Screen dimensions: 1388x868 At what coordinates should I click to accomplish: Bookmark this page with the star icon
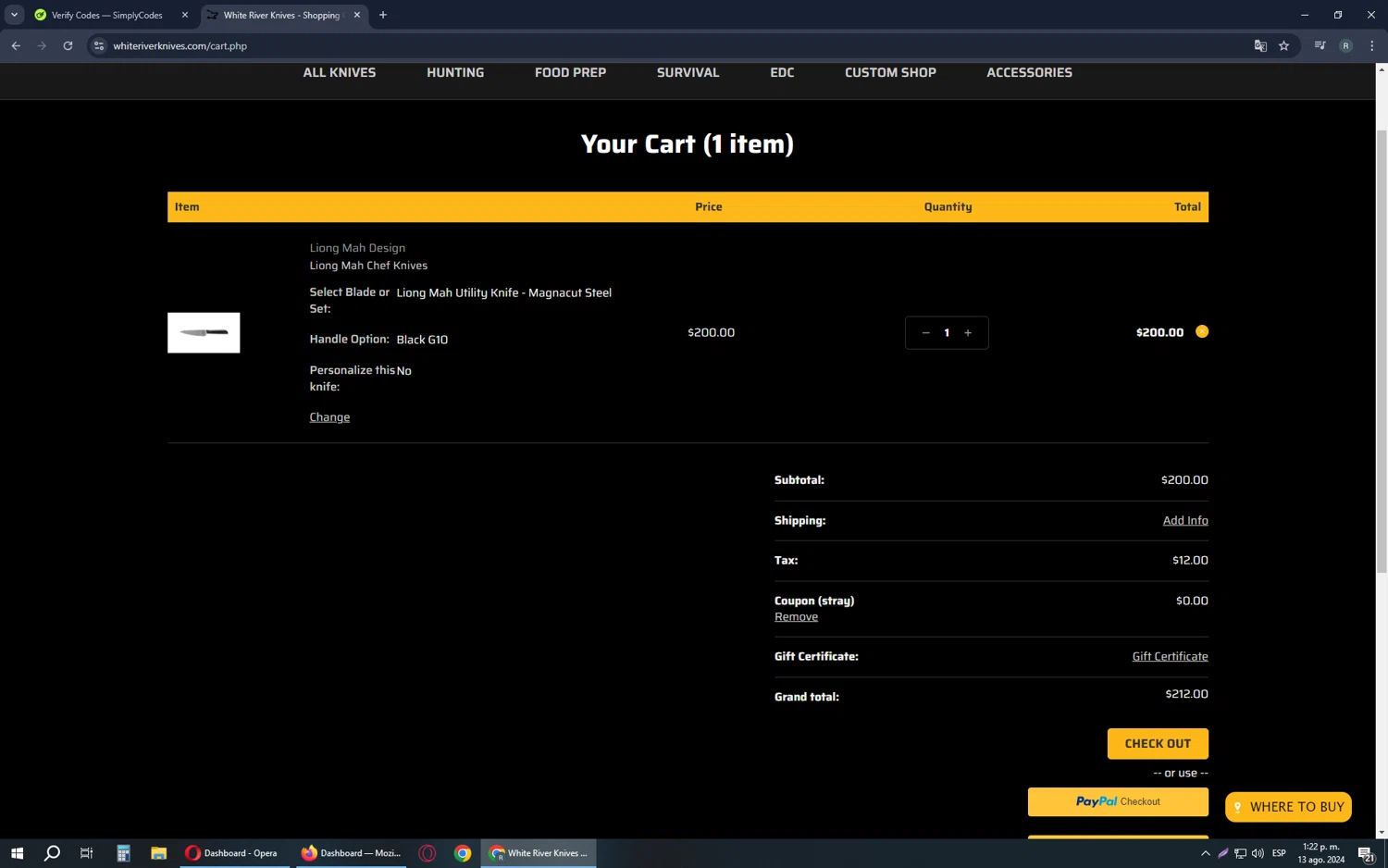coord(1284,45)
